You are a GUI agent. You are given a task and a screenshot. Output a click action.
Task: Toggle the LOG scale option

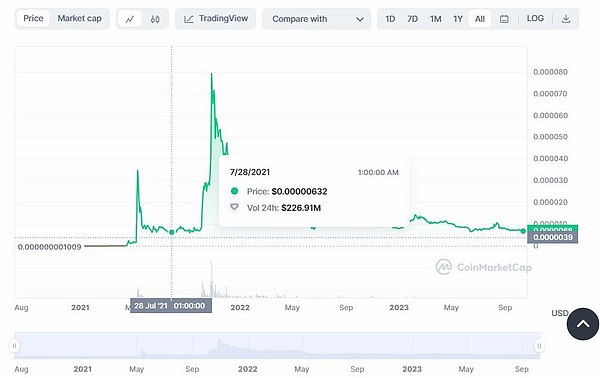(535, 18)
